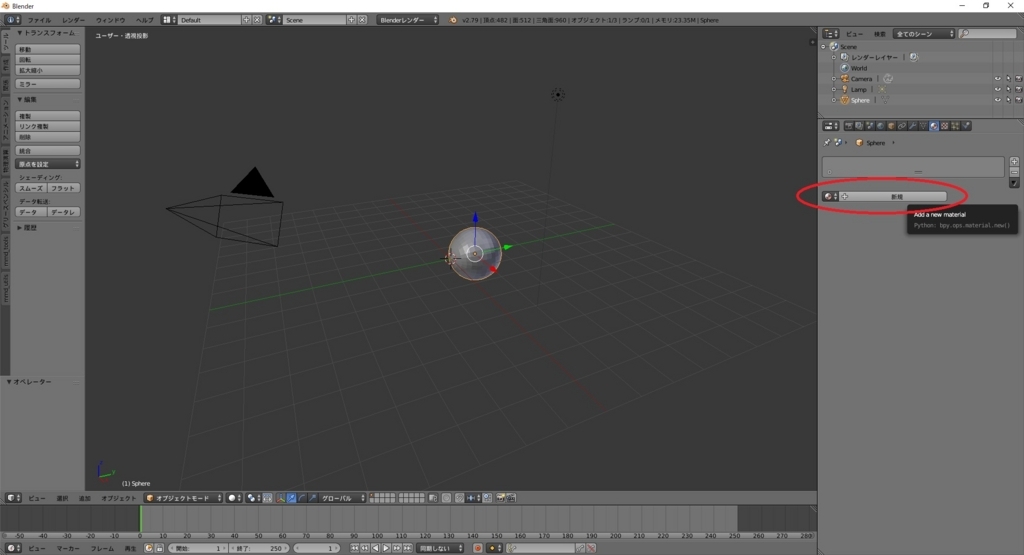Open the Object properties cube icon
The height and width of the screenshot is (555, 1024).
pyautogui.click(x=891, y=126)
